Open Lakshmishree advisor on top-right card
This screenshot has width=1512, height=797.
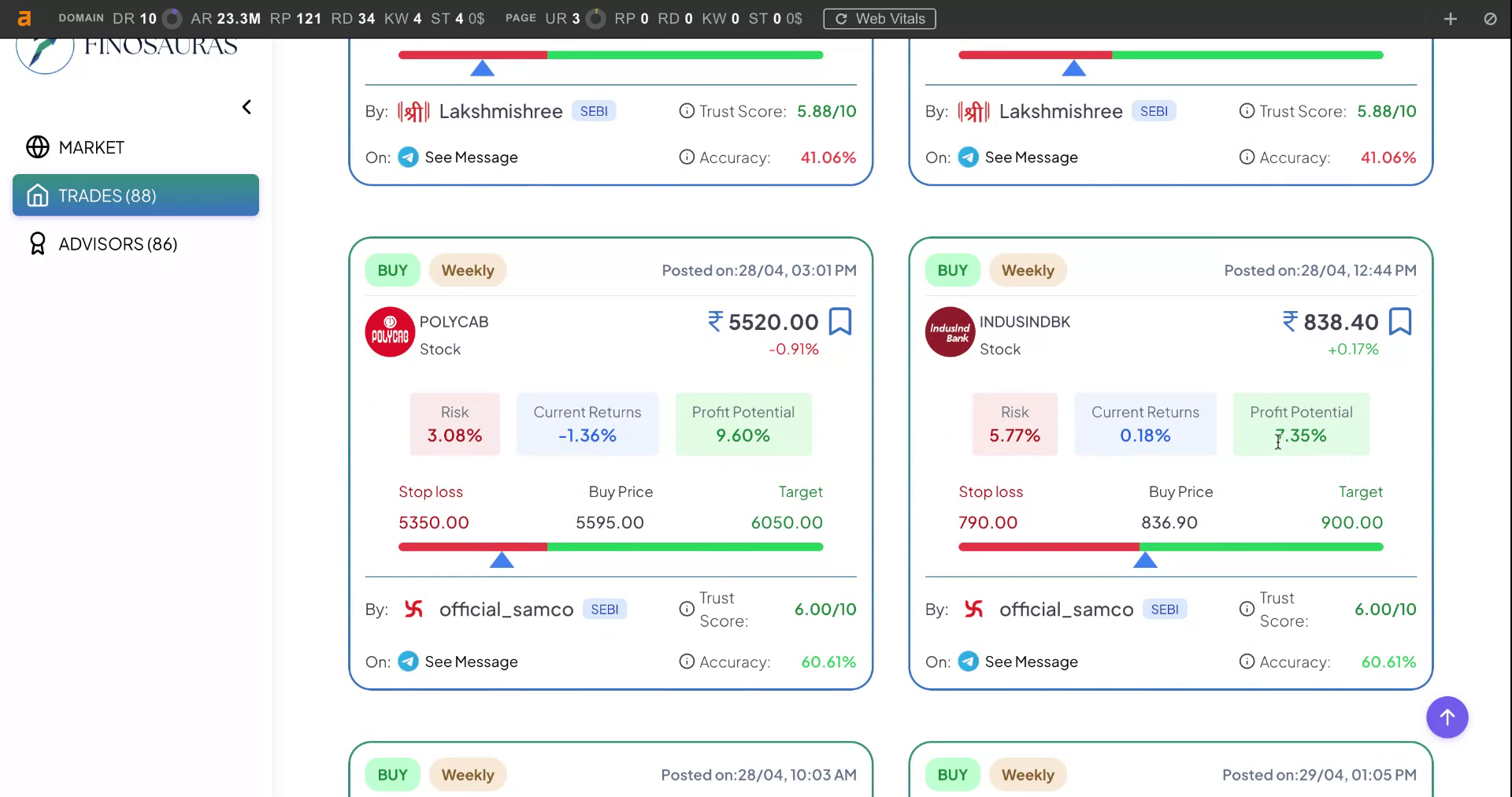click(1061, 112)
